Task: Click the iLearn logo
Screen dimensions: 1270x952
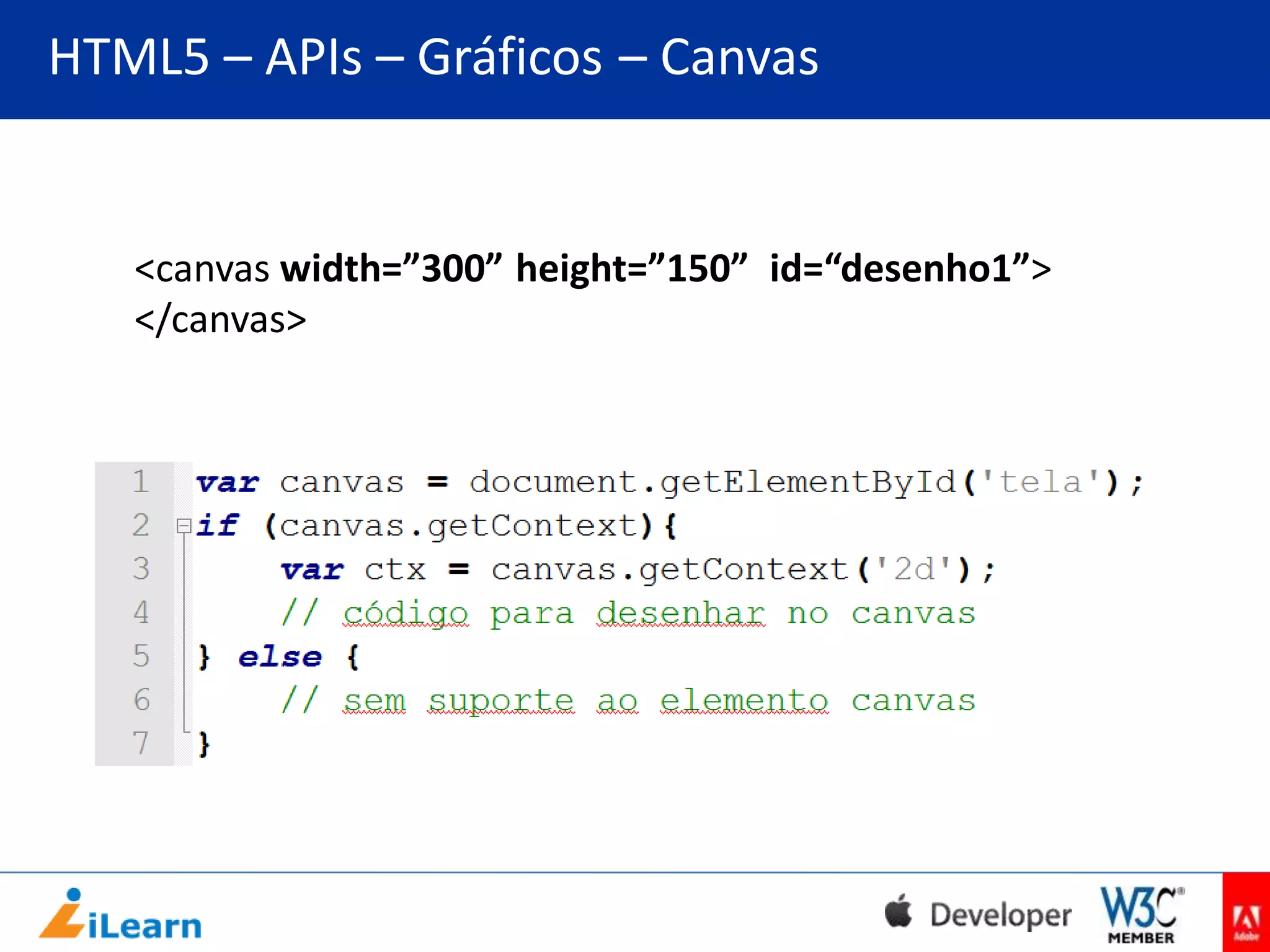Action: tap(120, 914)
